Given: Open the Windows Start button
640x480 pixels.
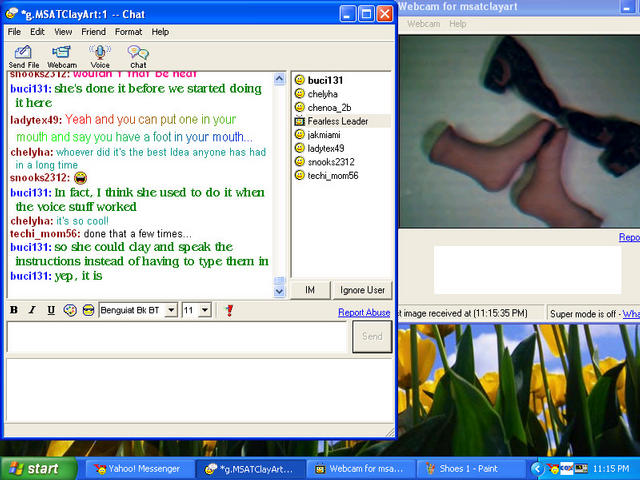Looking at the screenshot, I should pyautogui.click(x=38, y=469).
